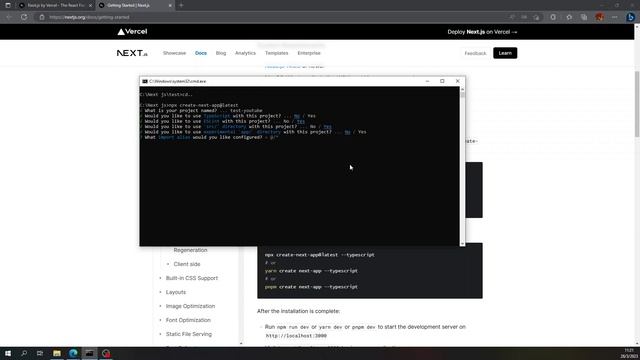This screenshot has width=640, height=360.
Task: Click the page's vertical scrollbar thumb
Action: tap(637, 104)
